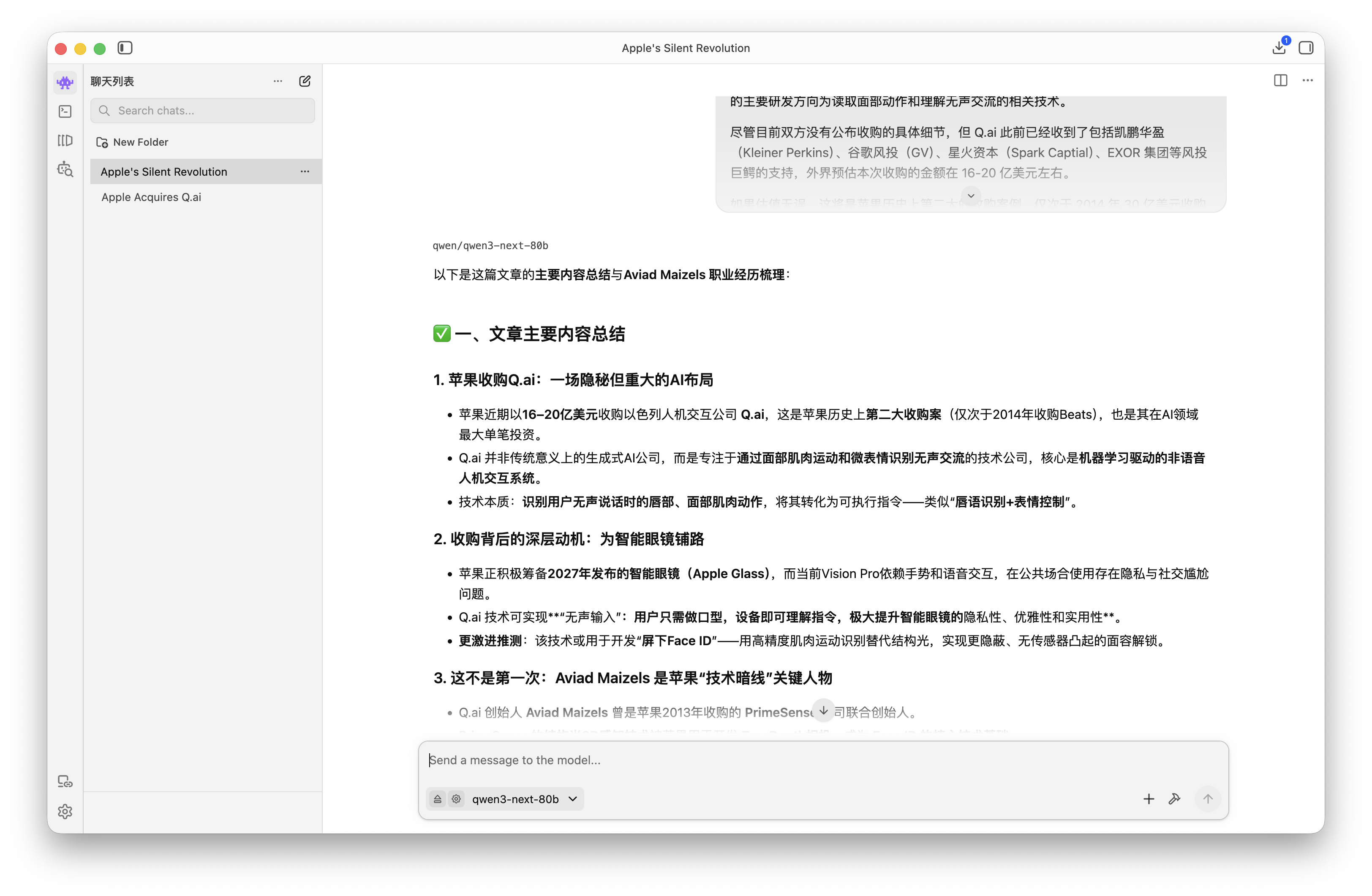Open the chat list more options menu
The height and width of the screenshot is (896, 1372).
tap(278, 81)
